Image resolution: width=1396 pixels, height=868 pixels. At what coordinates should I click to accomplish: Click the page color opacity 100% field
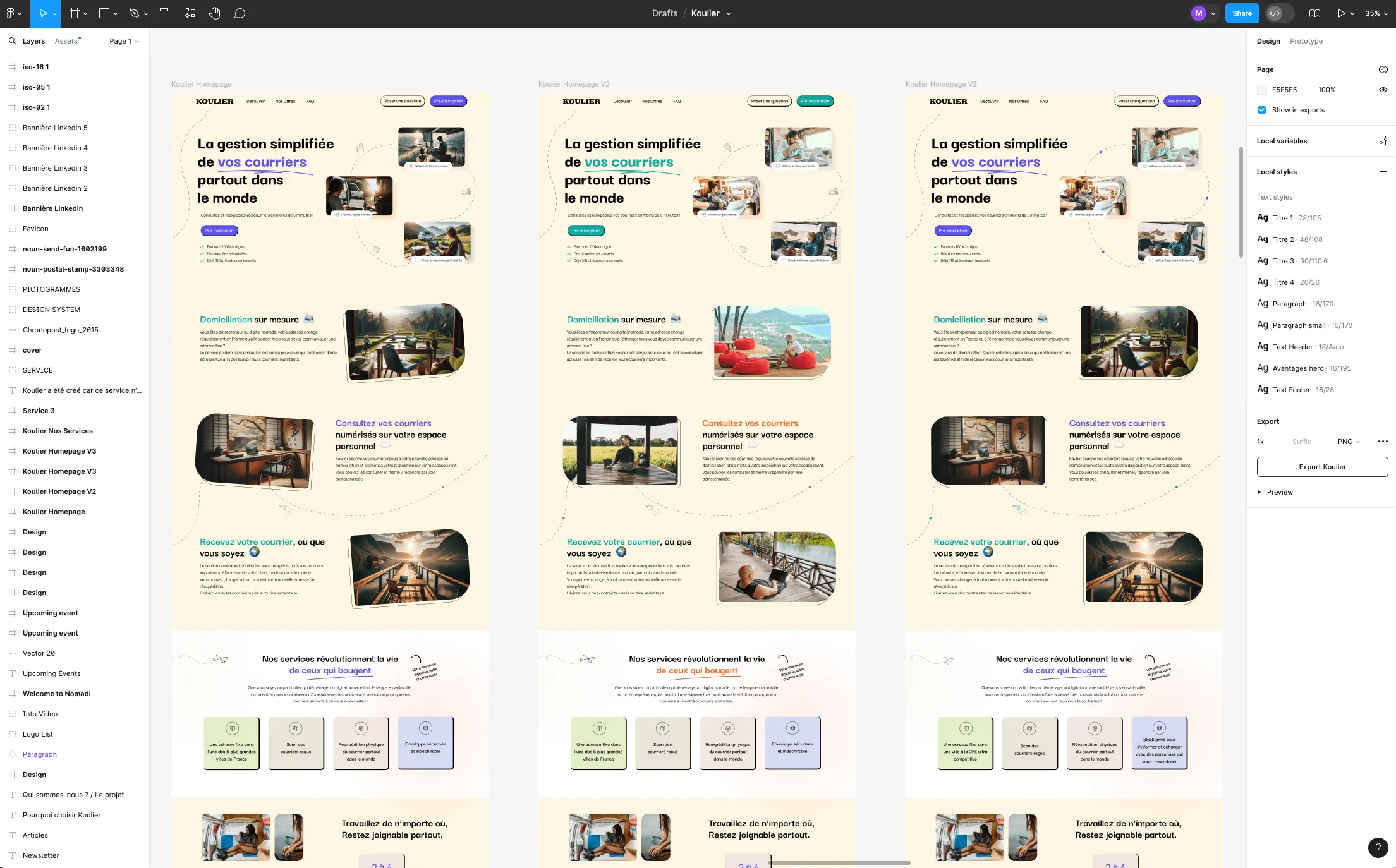[1327, 90]
